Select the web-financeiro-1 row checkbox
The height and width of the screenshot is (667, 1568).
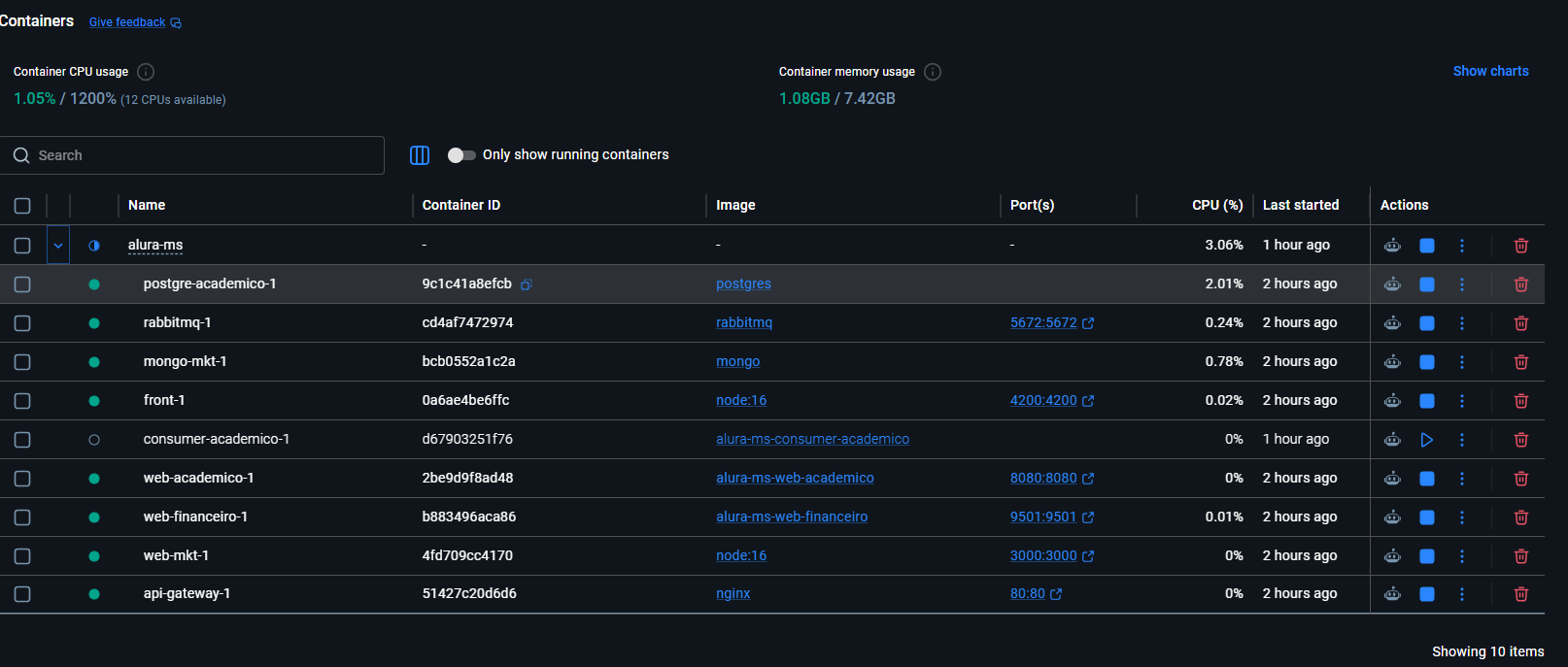point(22,517)
